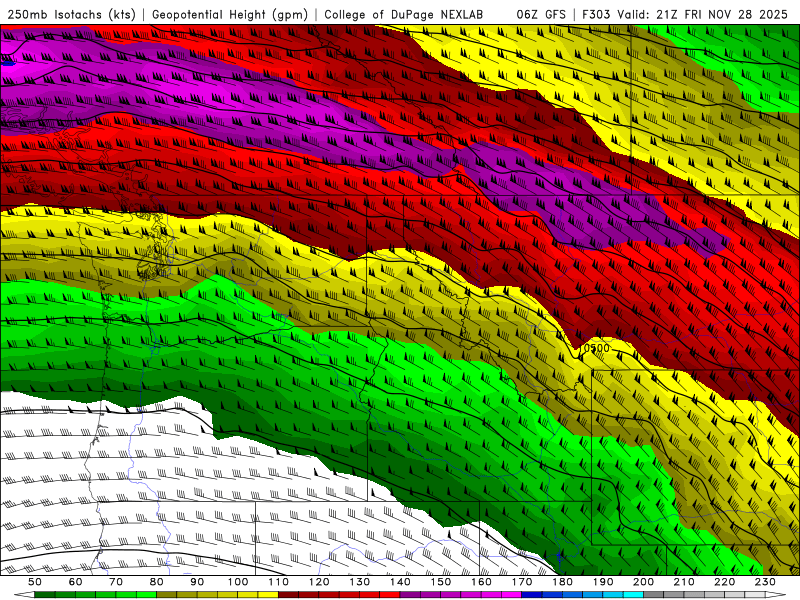This screenshot has height=600, width=800.
Task: Click the legend value 210
Action: click(x=684, y=582)
